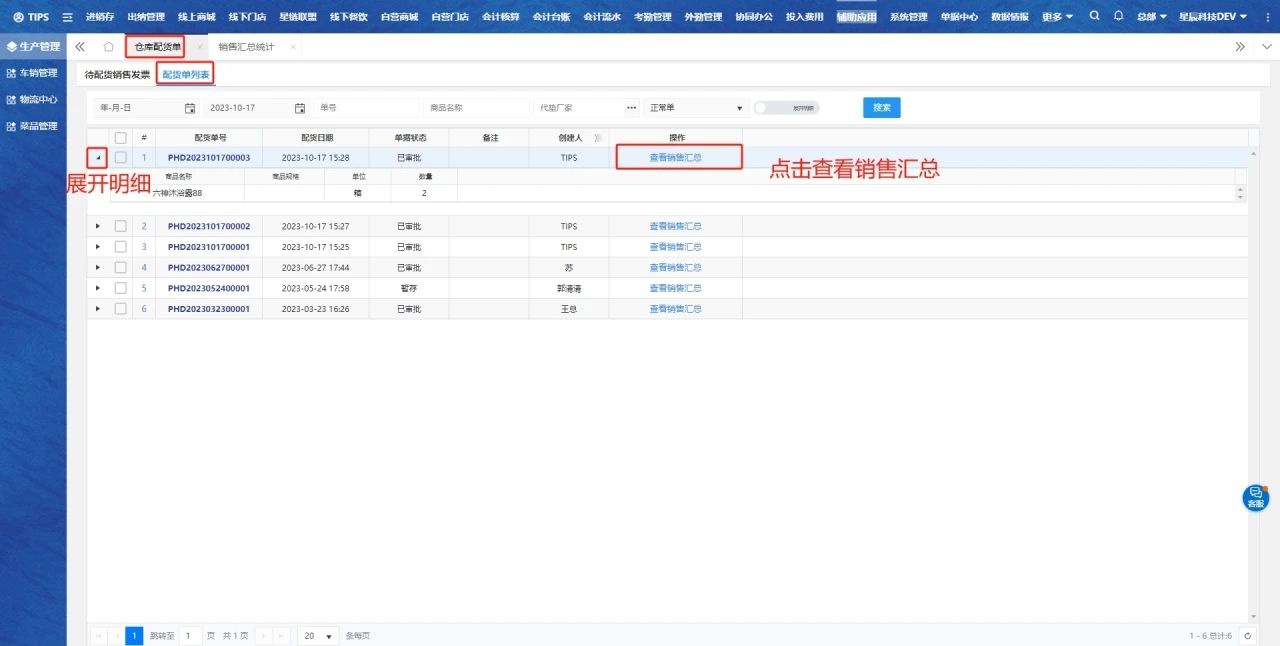Open calendar picker for 2023-10-17 date field
The image size is (1280, 646).
point(299,108)
